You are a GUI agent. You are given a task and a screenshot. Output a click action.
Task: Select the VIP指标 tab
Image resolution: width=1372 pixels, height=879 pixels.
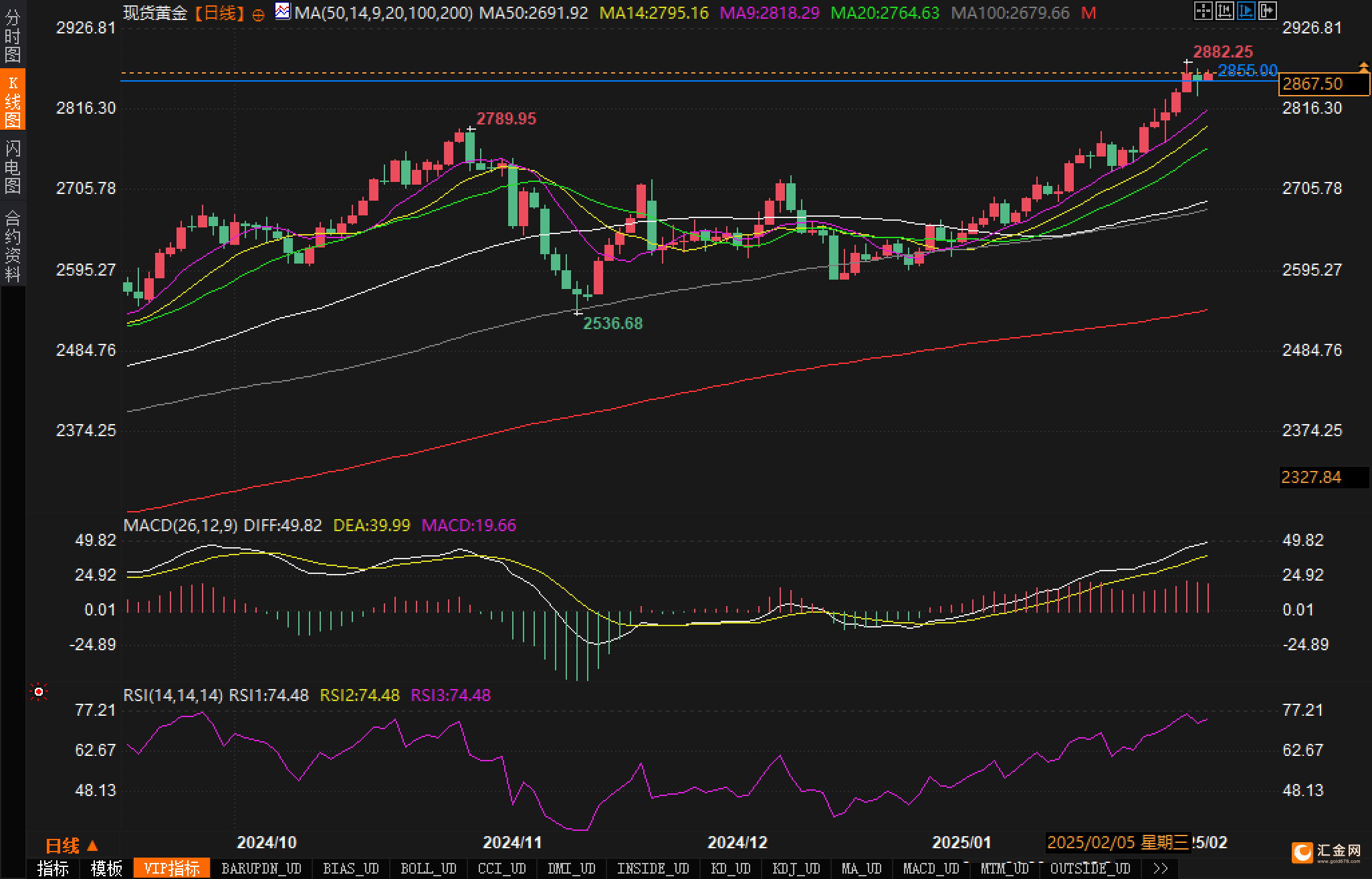click(x=172, y=868)
